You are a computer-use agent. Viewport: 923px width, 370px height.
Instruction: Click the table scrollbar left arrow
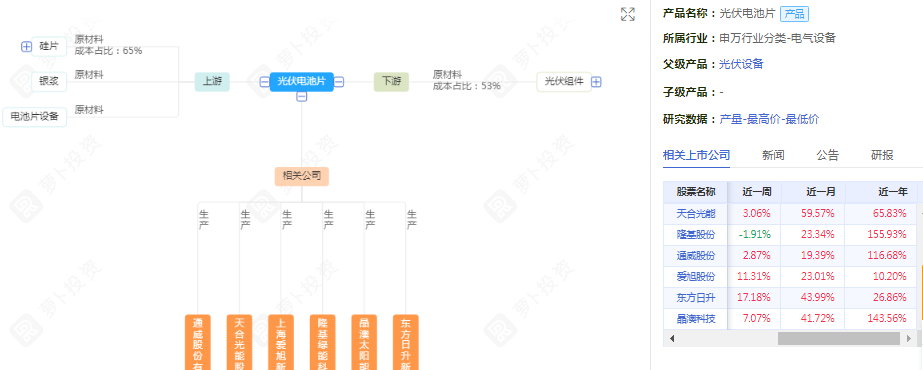point(671,338)
